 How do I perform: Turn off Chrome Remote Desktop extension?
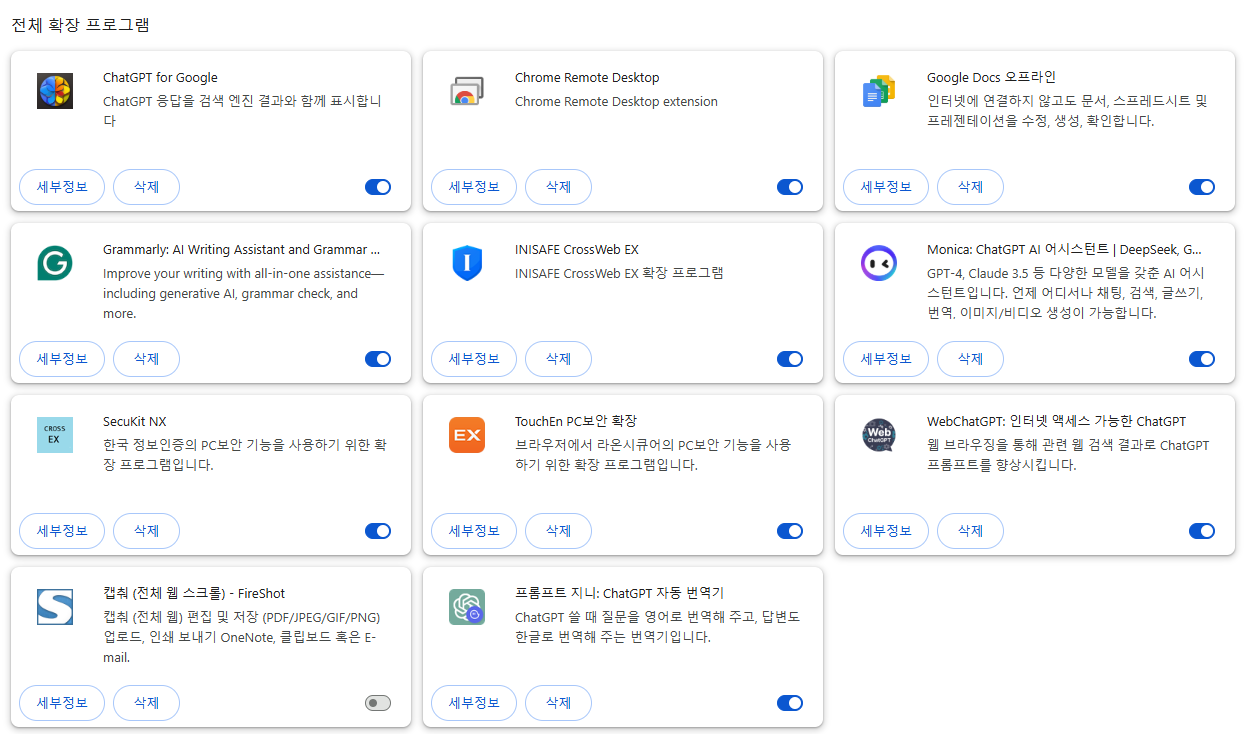[x=790, y=187]
